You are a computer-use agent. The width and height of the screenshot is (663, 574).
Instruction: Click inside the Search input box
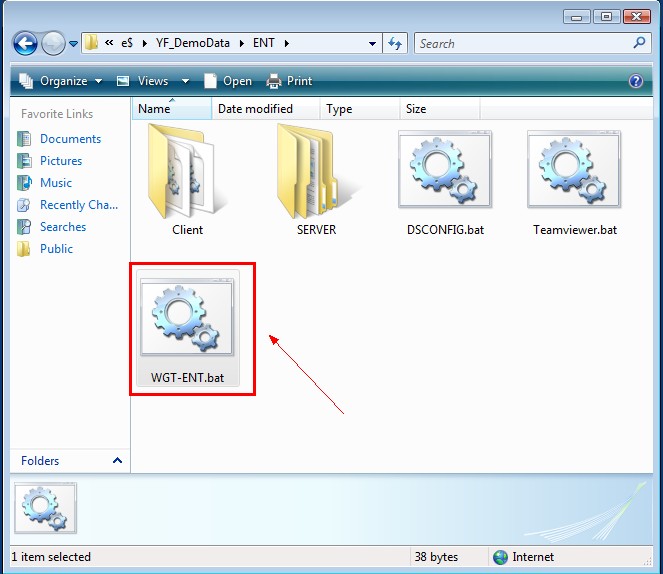[x=520, y=44]
